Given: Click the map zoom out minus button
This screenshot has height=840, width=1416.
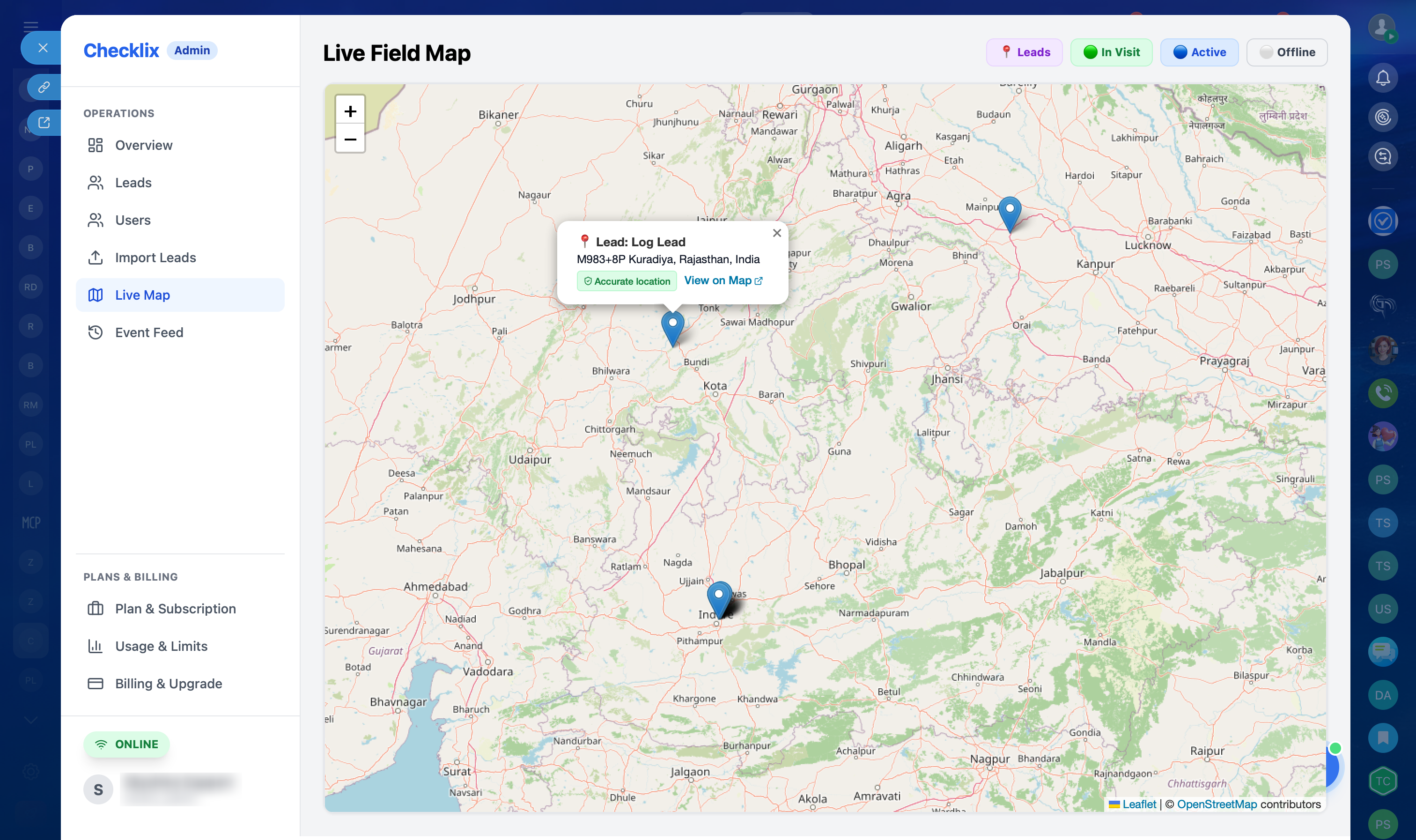Looking at the screenshot, I should tap(350, 139).
